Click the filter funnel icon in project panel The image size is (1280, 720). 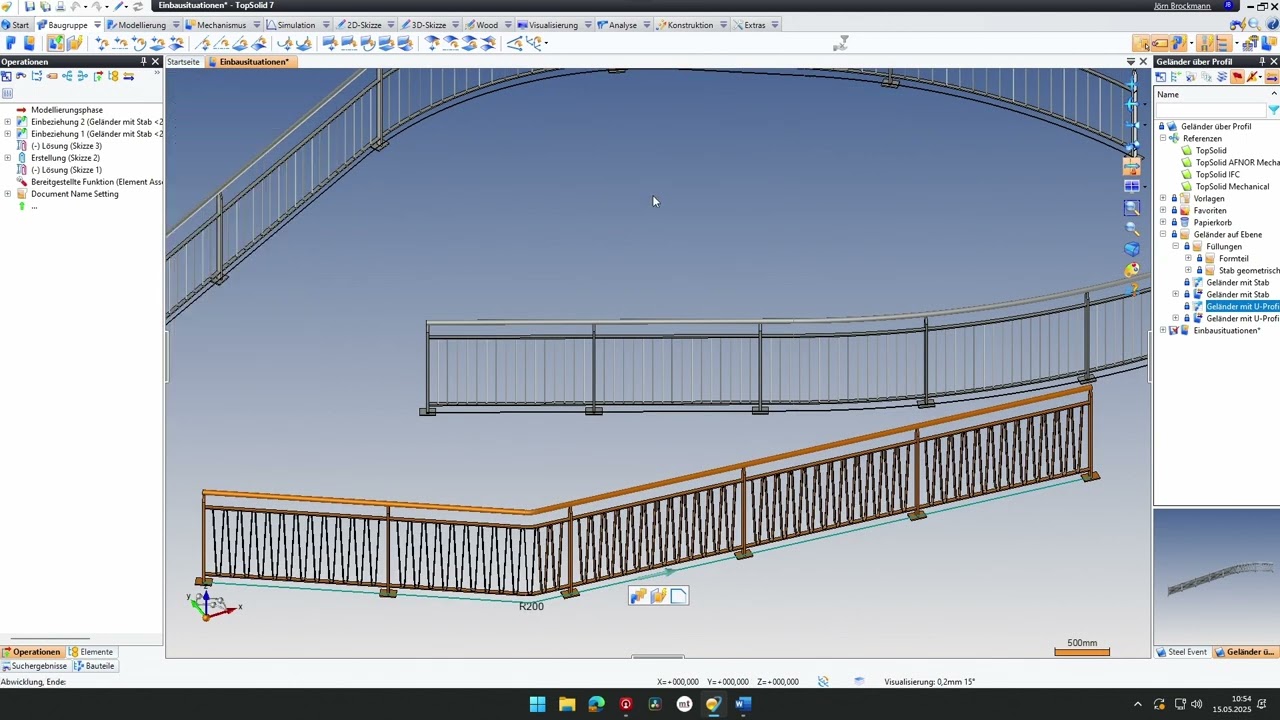point(1273,110)
